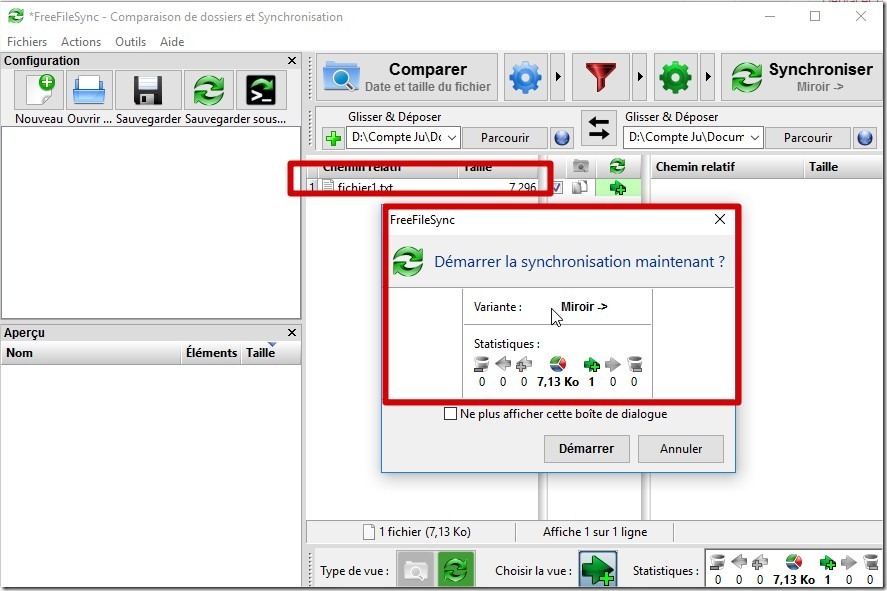This screenshot has width=887, height=591.
Task: Swap sides with the double arrow icon
Action: tap(598, 127)
